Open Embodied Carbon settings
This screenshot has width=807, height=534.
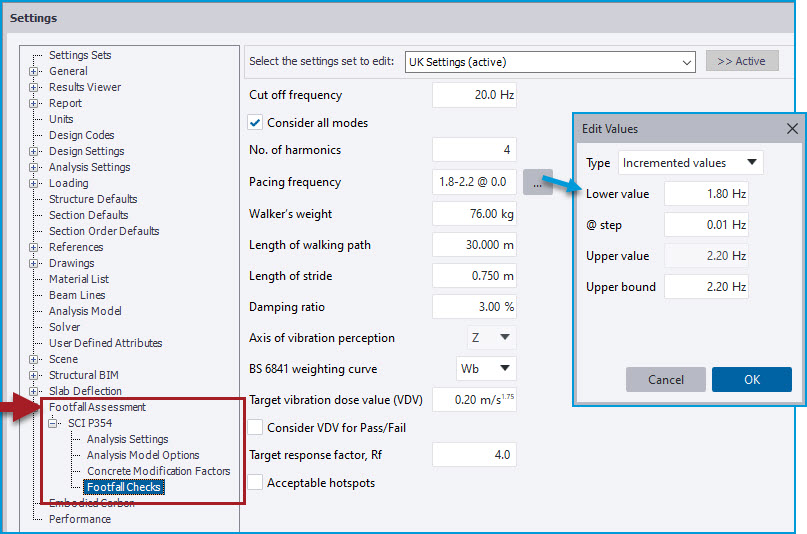click(92, 503)
